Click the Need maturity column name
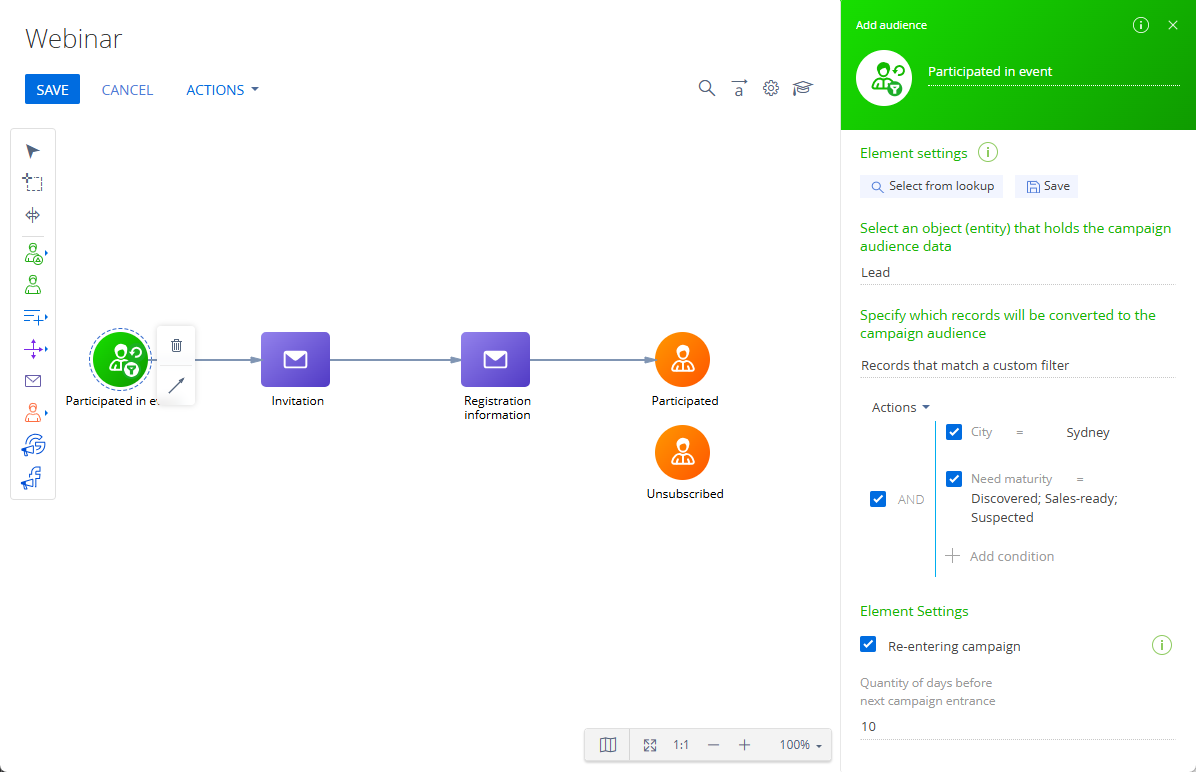1196x772 pixels. 1011,479
